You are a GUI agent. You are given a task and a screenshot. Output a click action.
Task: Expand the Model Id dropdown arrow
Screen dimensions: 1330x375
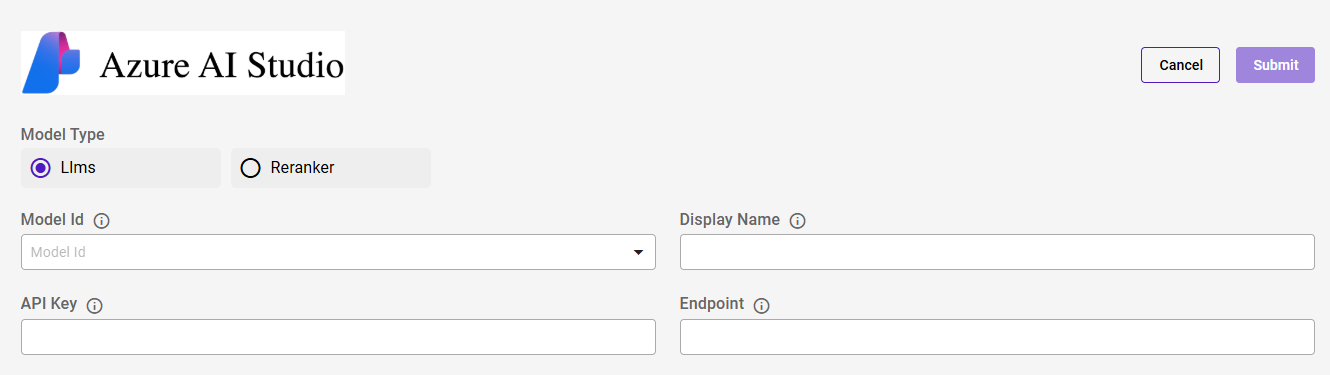click(x=638, y=252)
